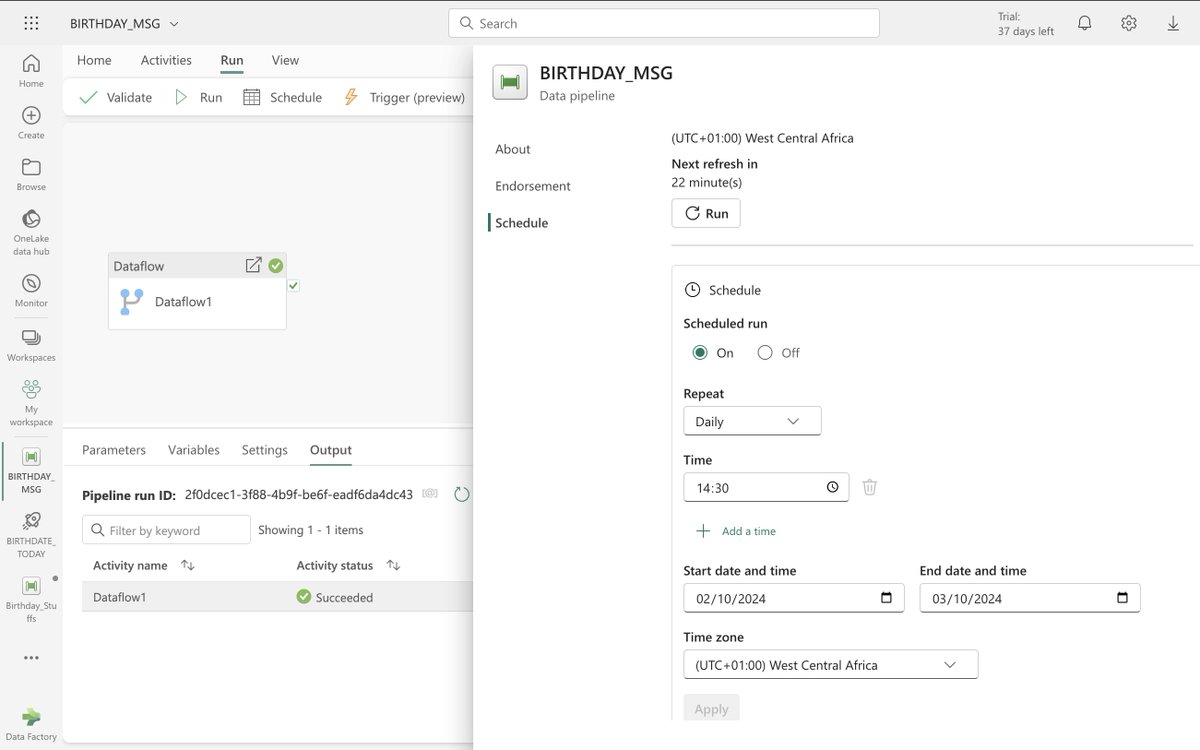1200x750 pixels.
Task: Open the Variables tab
Action: coord(194,450)
